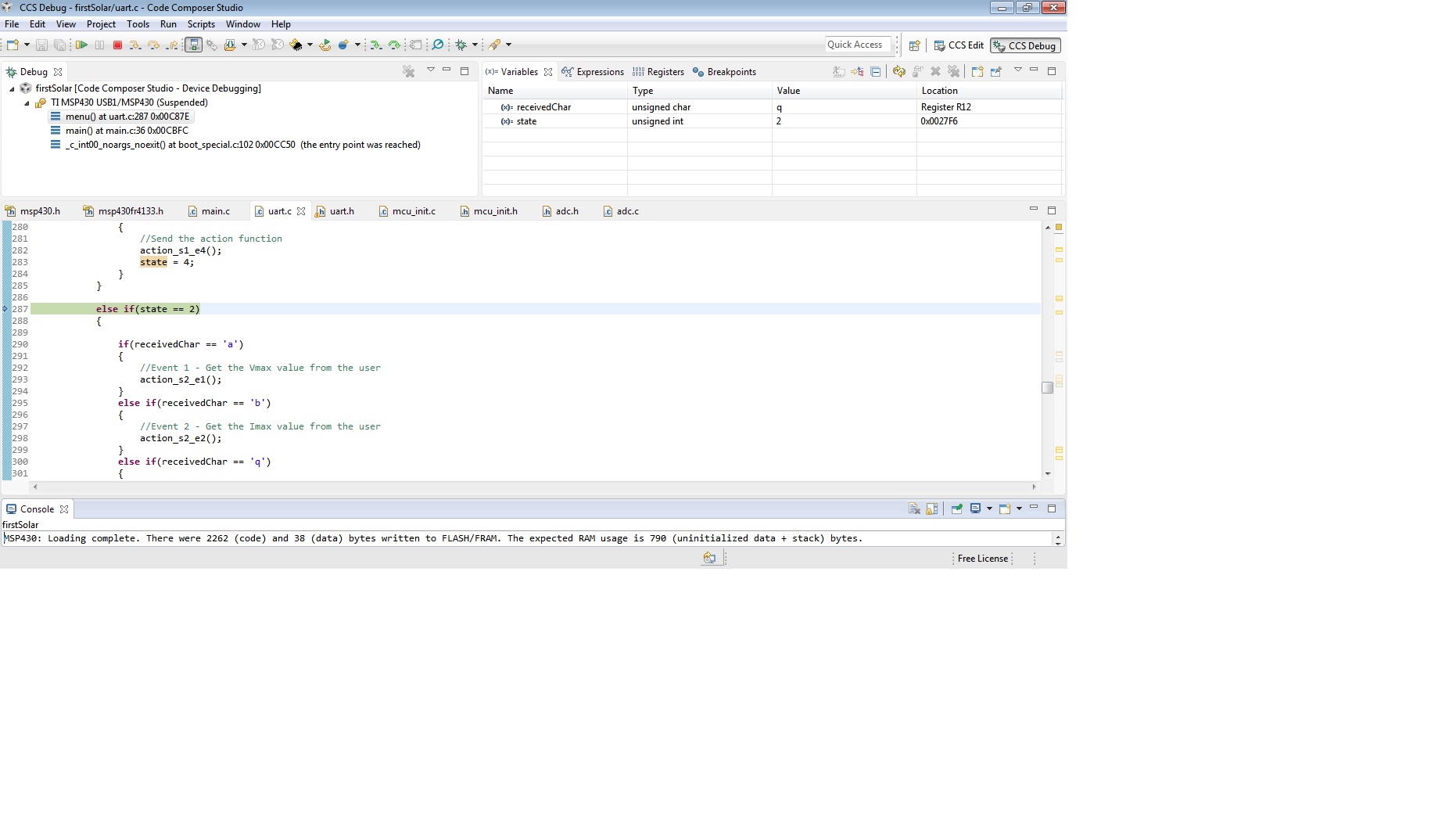Click the code editor horizontal scrollbar track
The width and height of the screenshot is (1456, 823).
click(x=534, y=487)
